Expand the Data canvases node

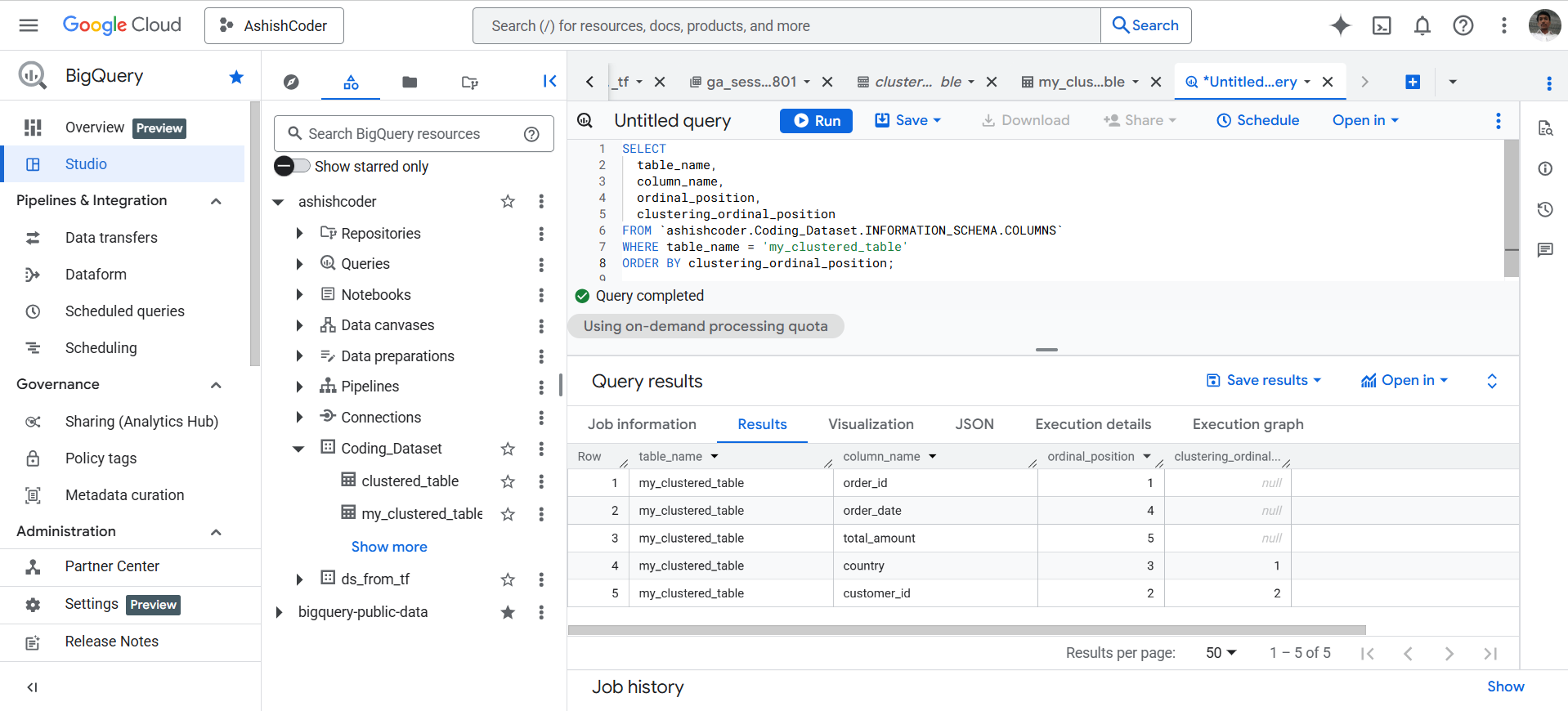pos(299,325)
